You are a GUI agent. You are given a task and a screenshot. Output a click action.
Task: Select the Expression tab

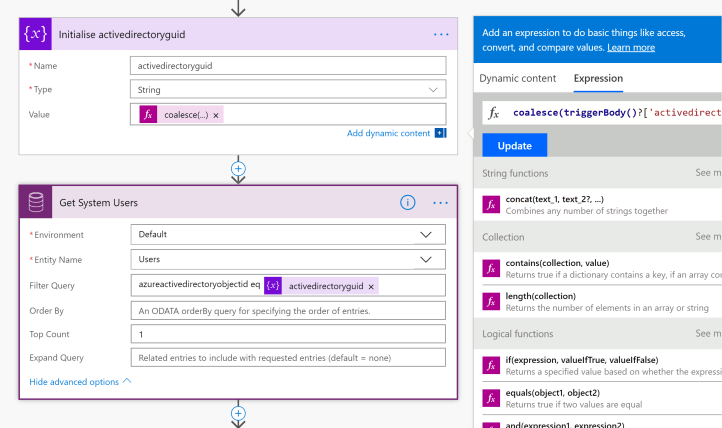[598, 78]
